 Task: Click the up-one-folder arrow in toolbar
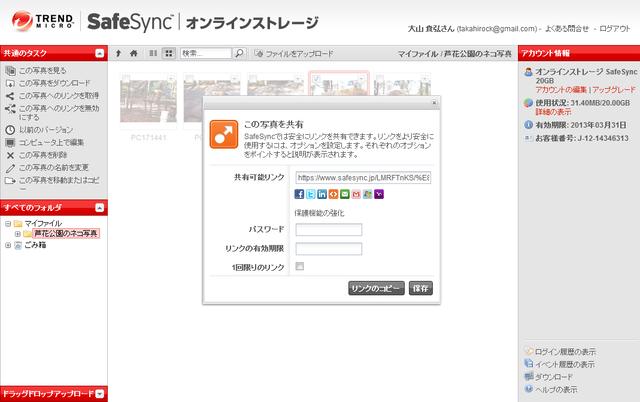click(118, 53)
